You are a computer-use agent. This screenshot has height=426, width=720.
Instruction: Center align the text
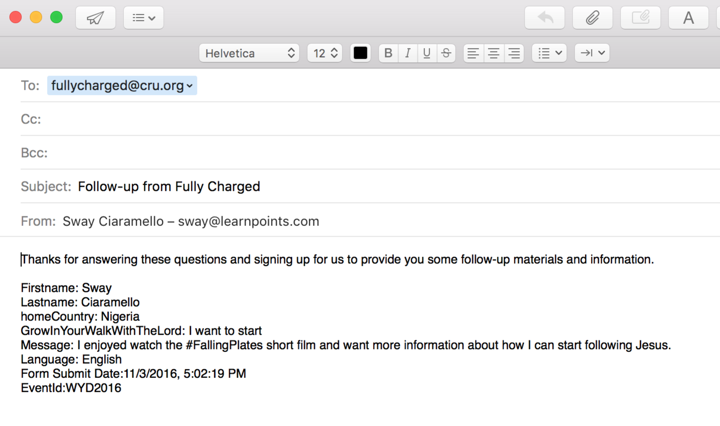click(493, 53)
